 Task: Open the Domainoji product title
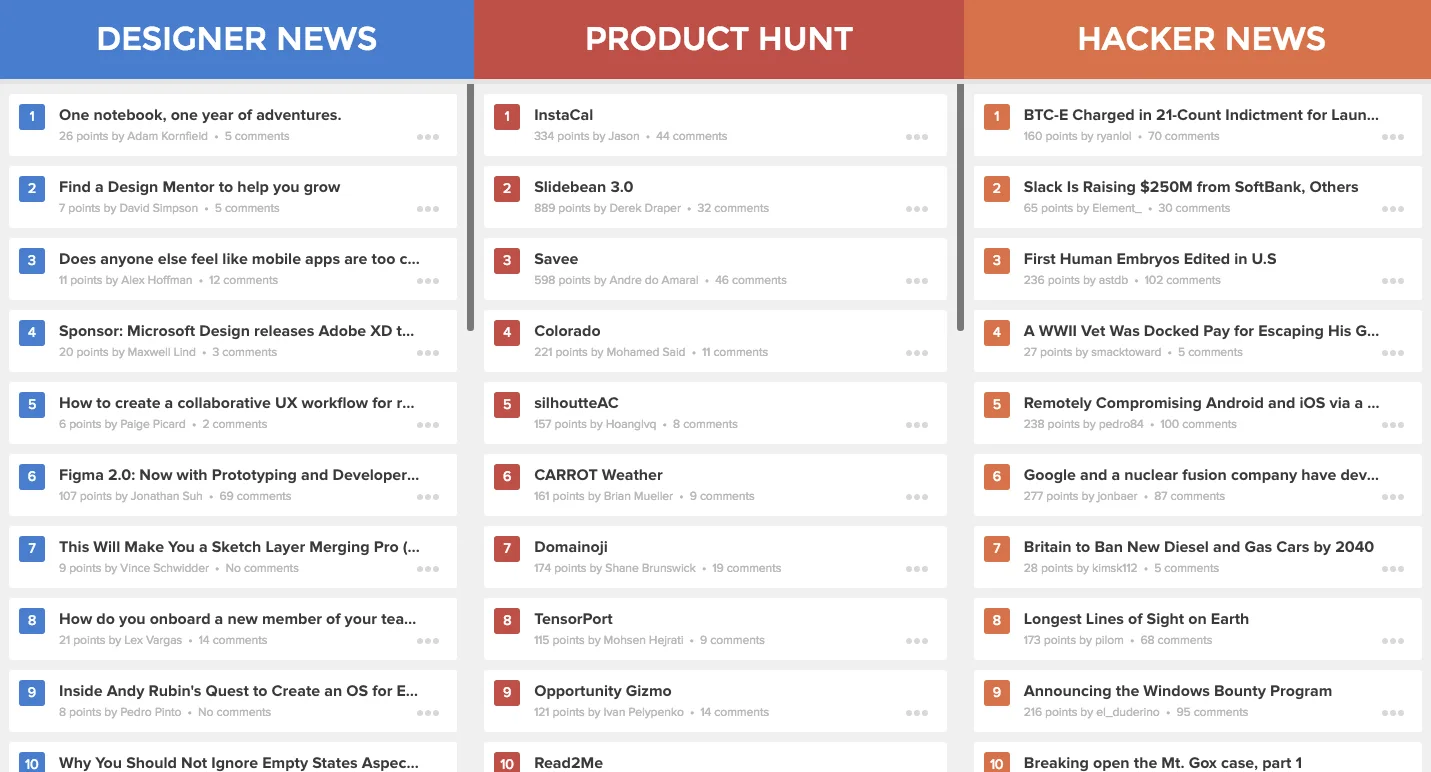571,547
